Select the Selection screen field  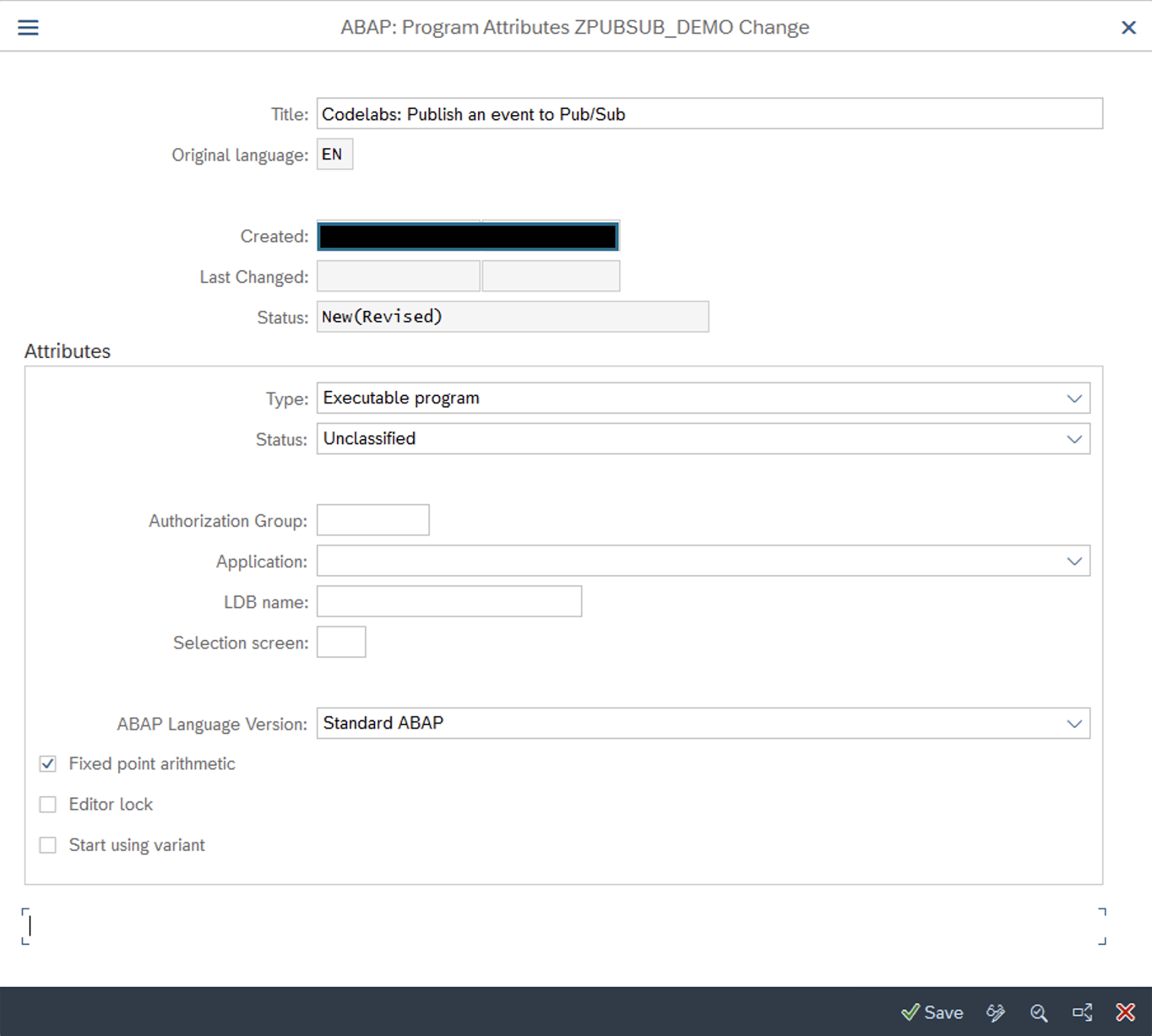tap(341, 642)
